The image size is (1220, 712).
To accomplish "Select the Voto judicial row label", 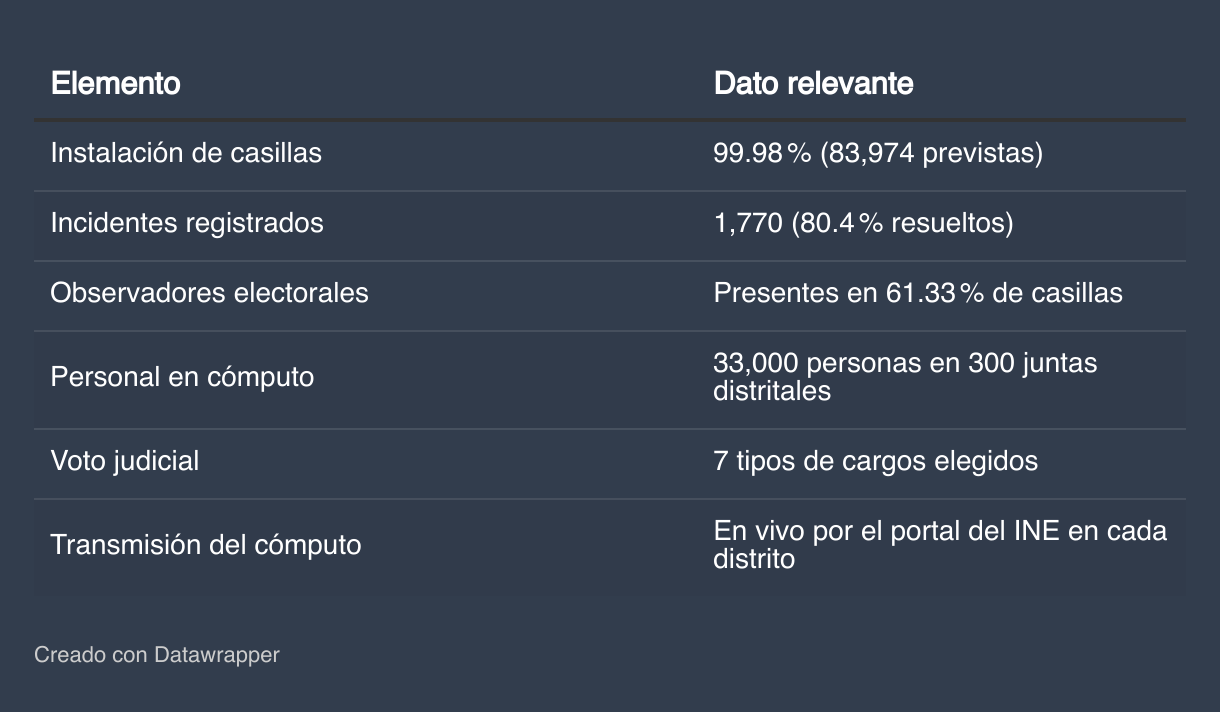I will point(125,460).
